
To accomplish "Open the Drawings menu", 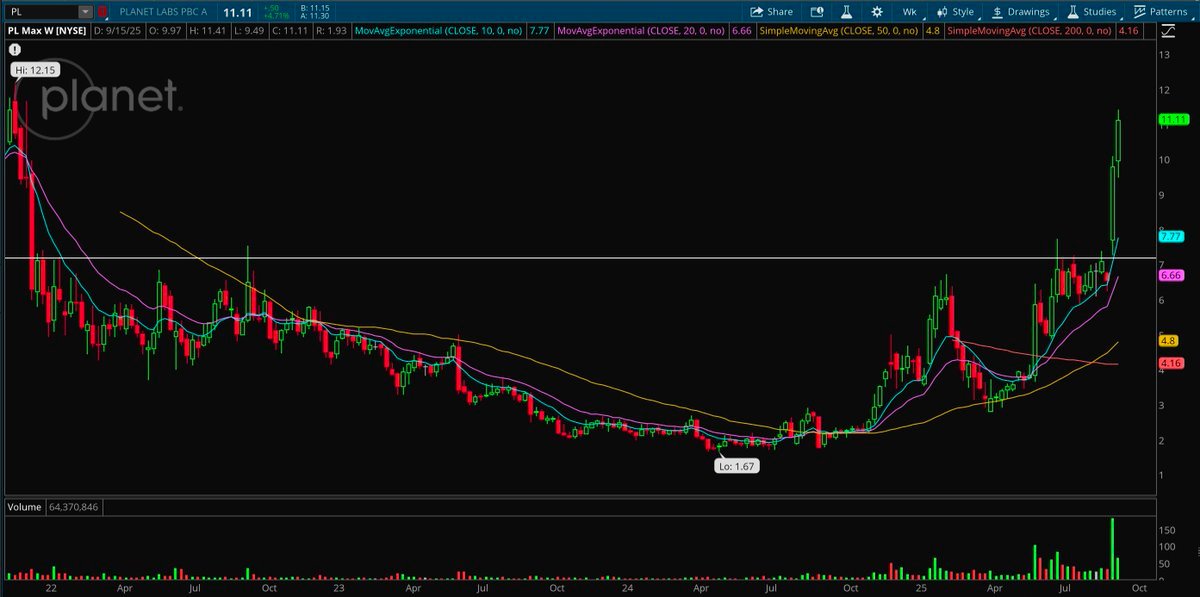I will coord(1020,12).
